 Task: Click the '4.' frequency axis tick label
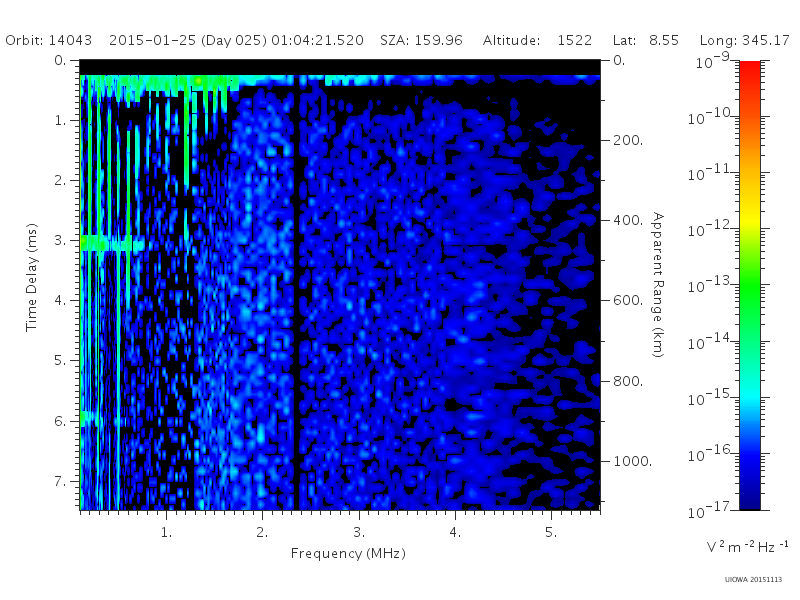pos(455,532)
